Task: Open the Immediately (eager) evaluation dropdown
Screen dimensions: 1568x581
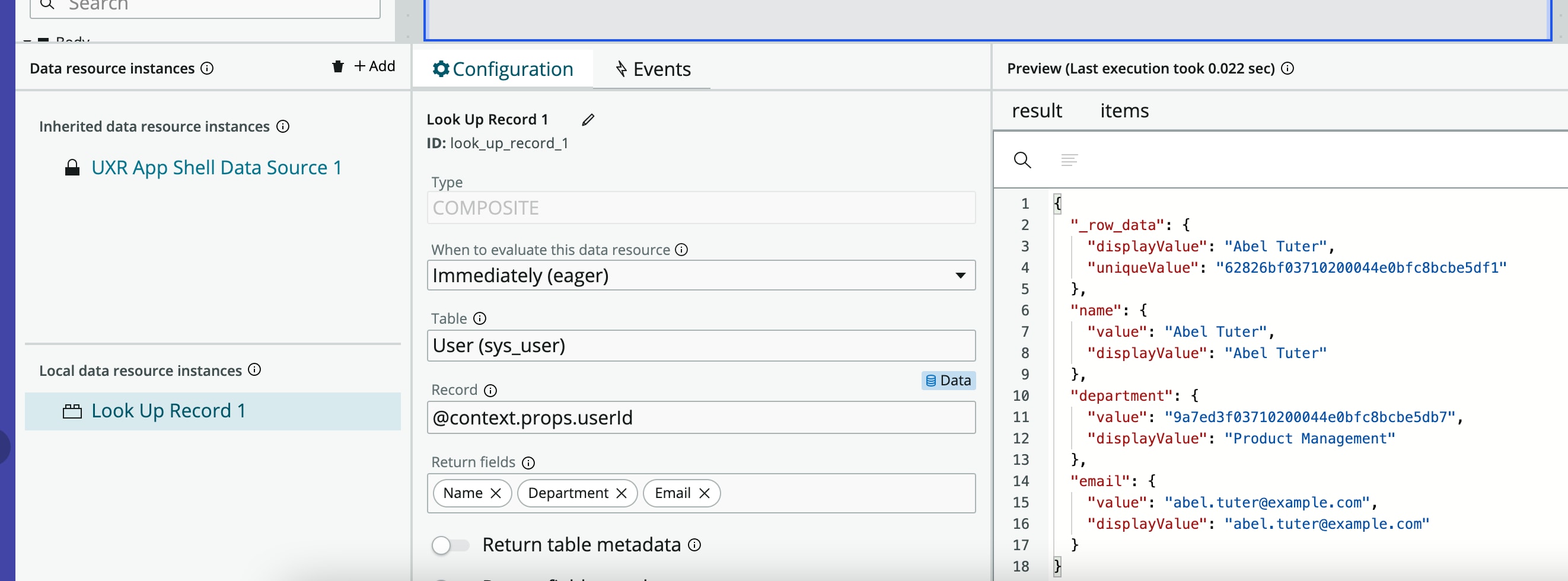Action: [x=700, y=276]
